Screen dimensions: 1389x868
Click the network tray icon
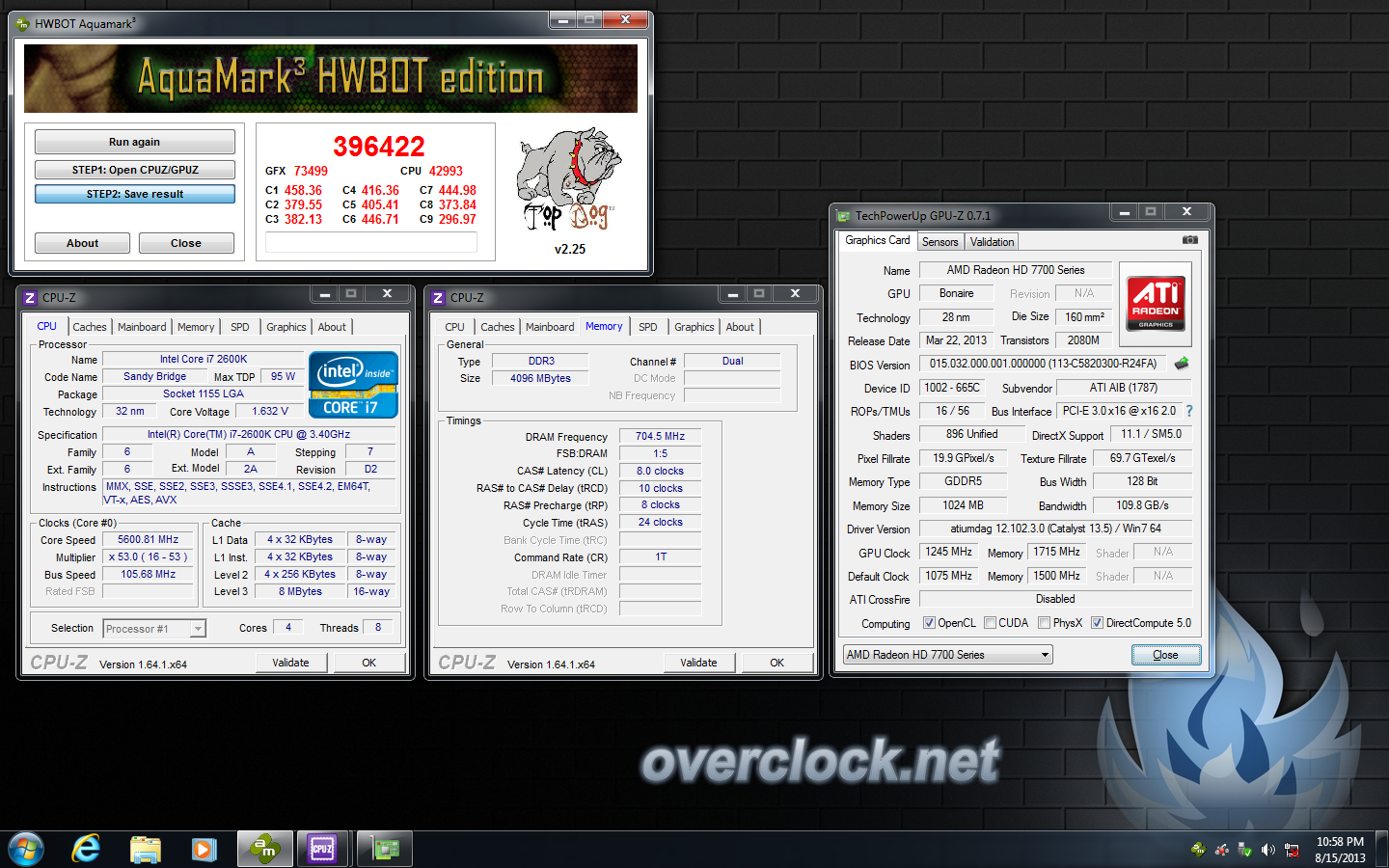(1292, 850)
